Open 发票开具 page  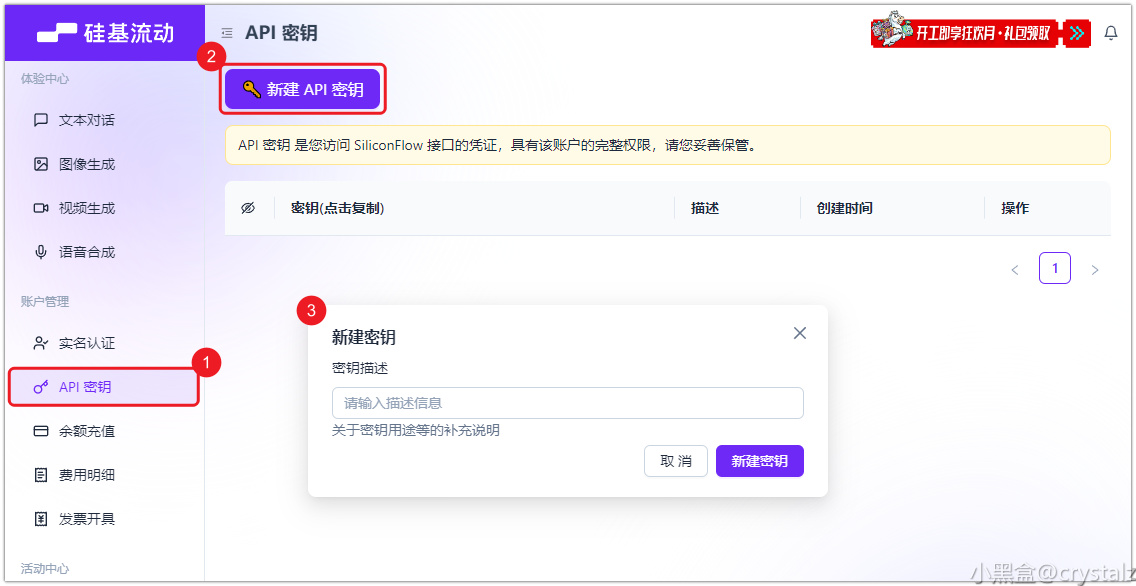tap(86, 519)
